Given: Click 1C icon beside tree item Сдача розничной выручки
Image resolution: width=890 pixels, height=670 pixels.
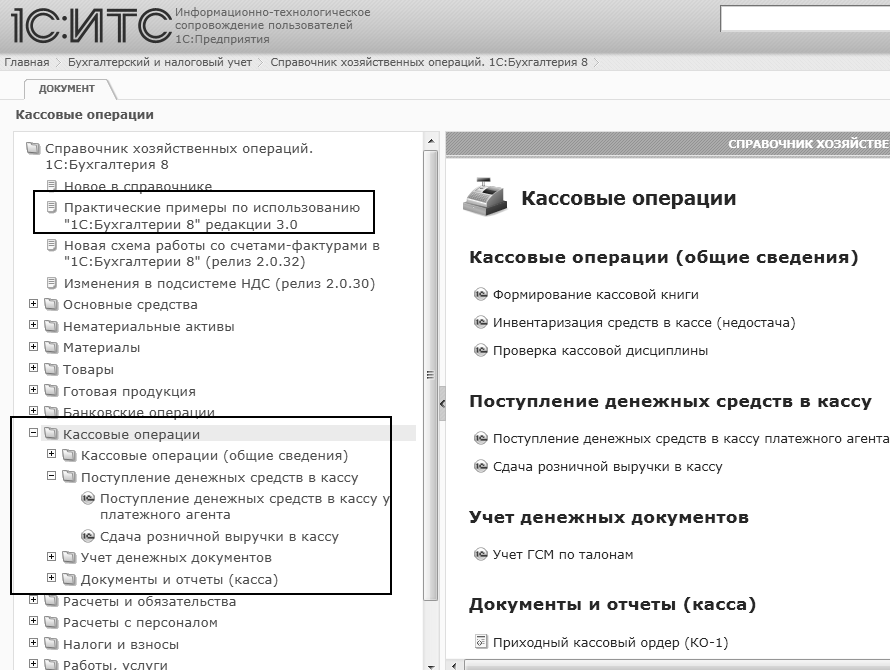Looking at the screenshot, I should tap(88, 536).
